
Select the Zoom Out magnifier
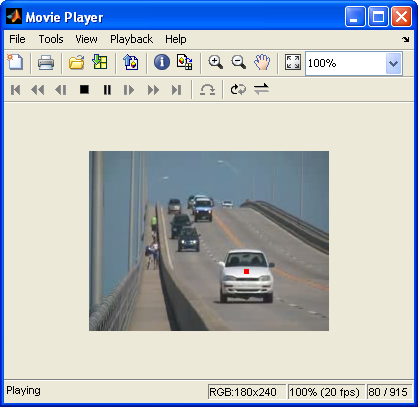click(239, 62)
